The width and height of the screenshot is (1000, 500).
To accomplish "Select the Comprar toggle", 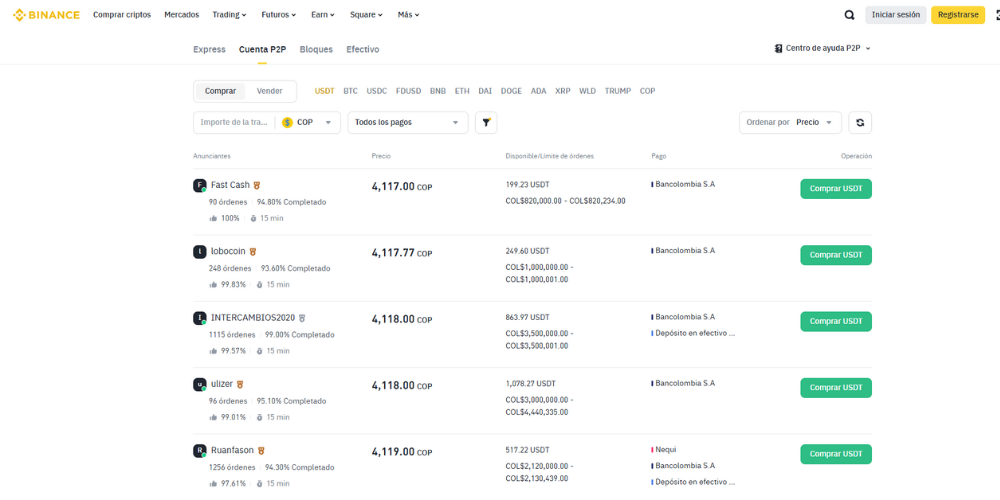I will click(x=220, y=91).
